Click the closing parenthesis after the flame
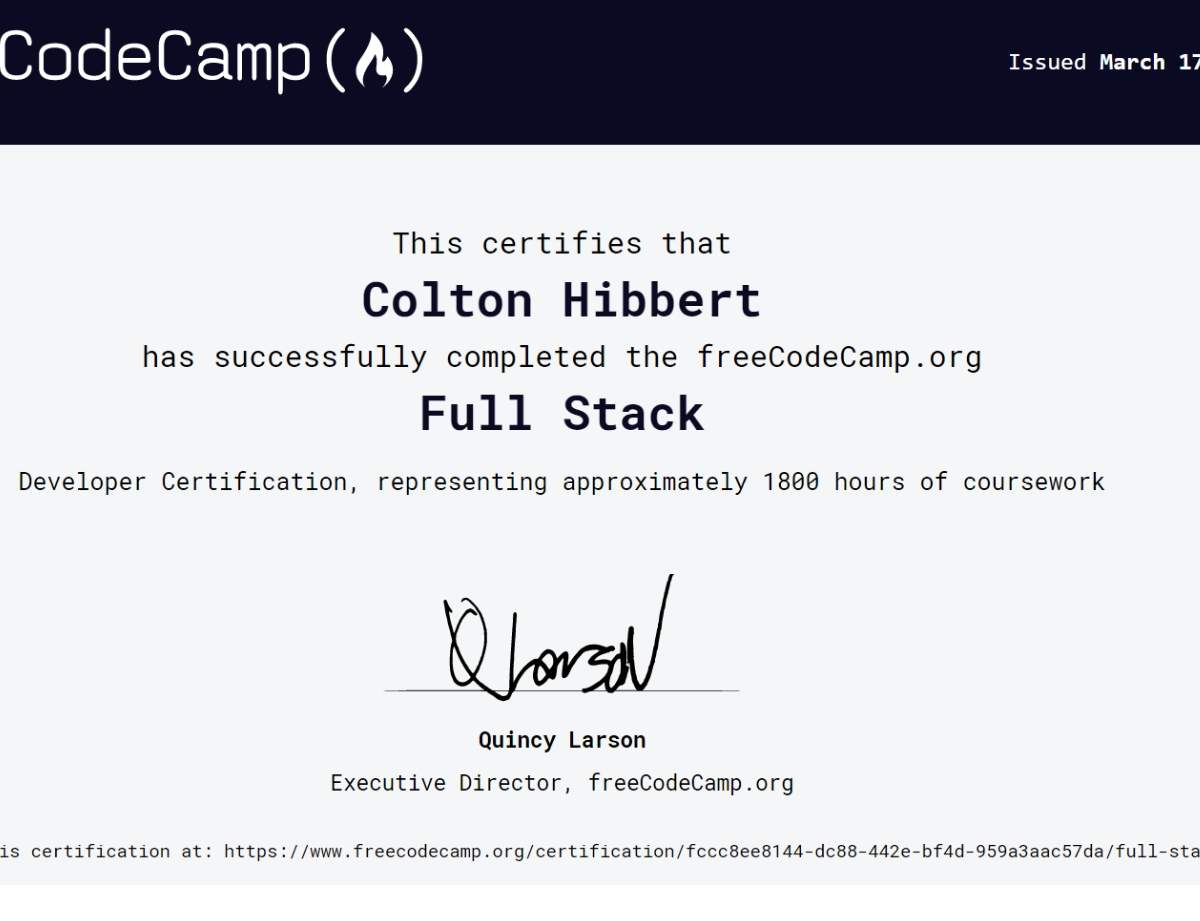1200x921 pixels. coord(413,62)
